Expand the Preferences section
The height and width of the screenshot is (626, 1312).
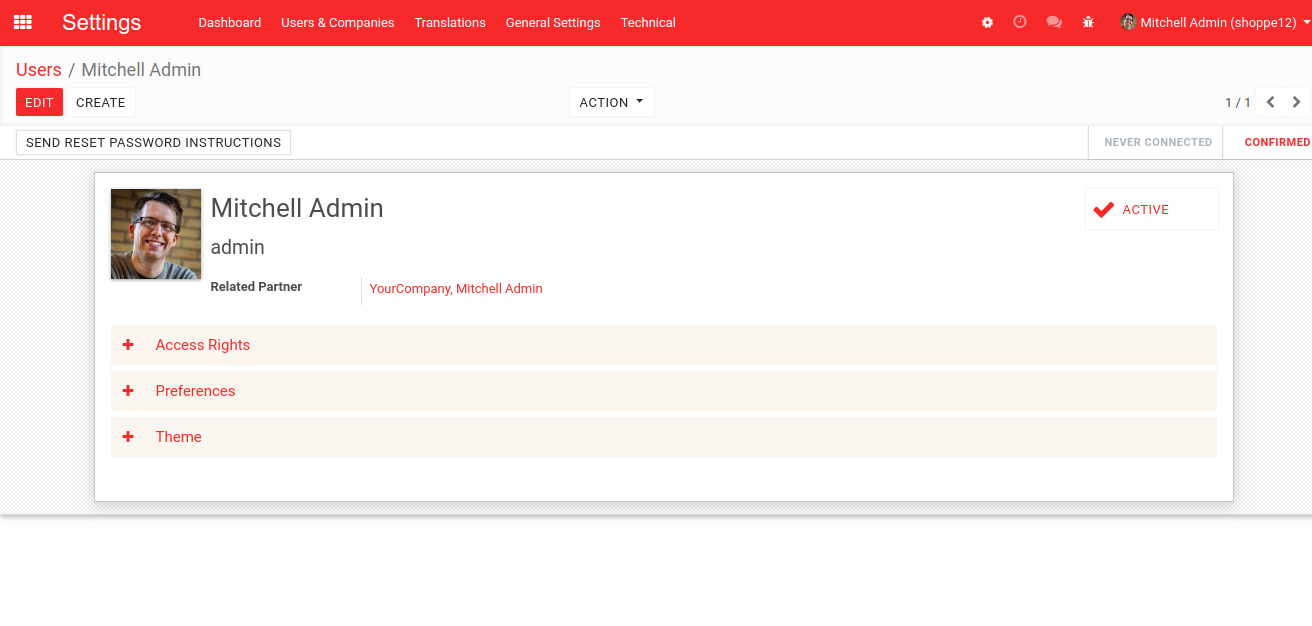pos(664,391)
